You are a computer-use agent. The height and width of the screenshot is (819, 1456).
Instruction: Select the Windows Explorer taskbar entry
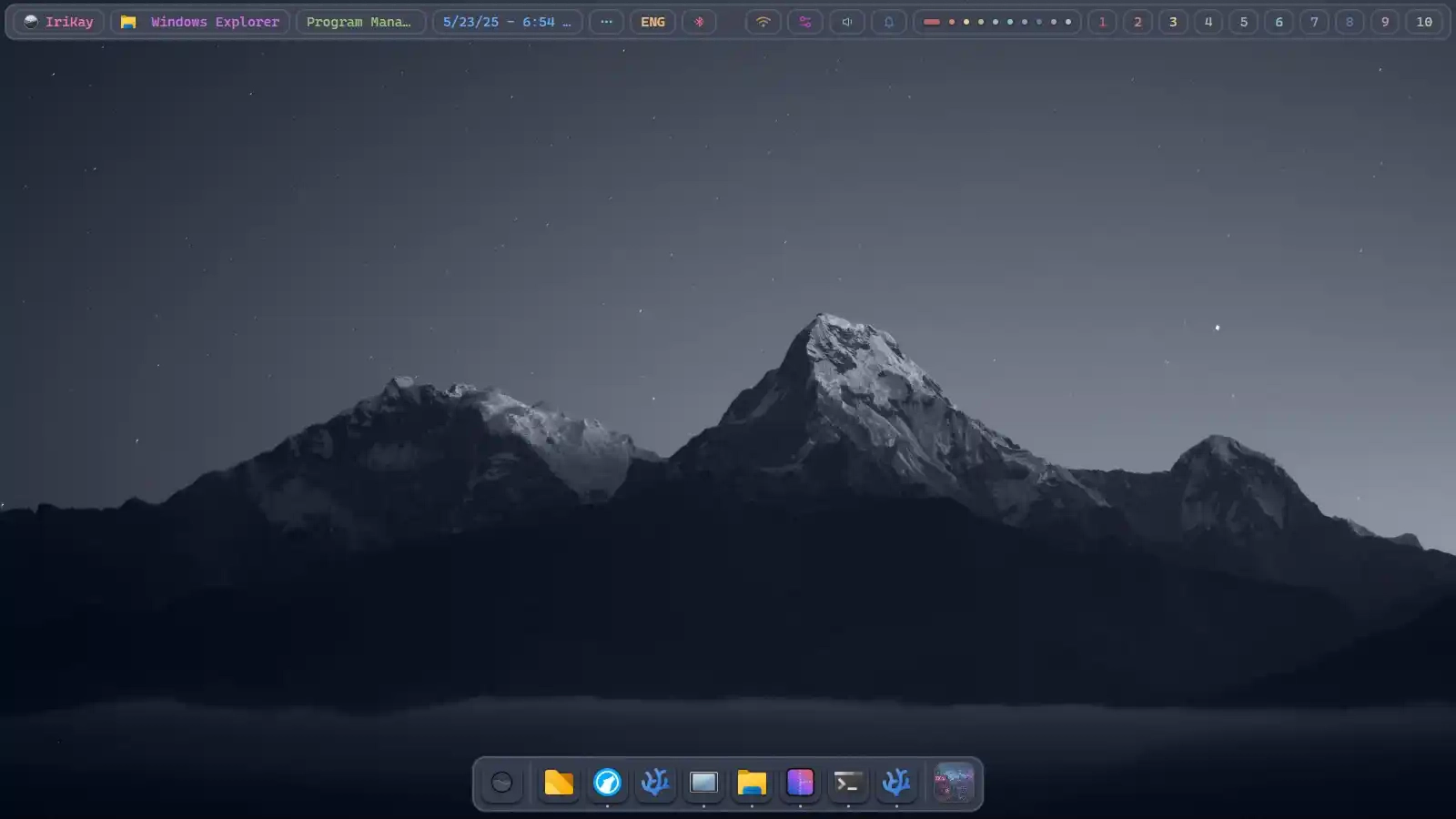(199, 21)
